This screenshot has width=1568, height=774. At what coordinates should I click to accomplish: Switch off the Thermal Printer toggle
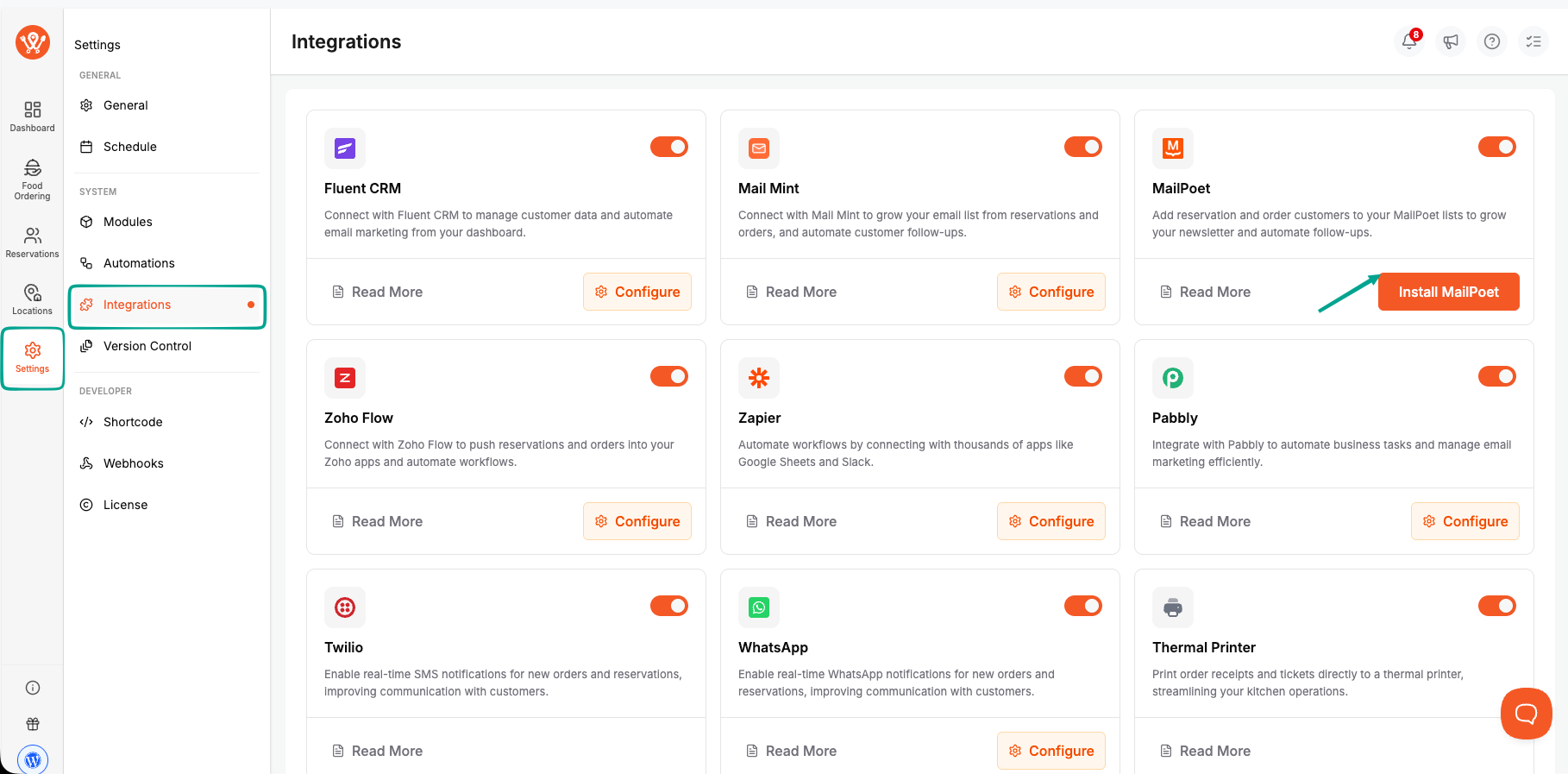tap(1497, 606)
